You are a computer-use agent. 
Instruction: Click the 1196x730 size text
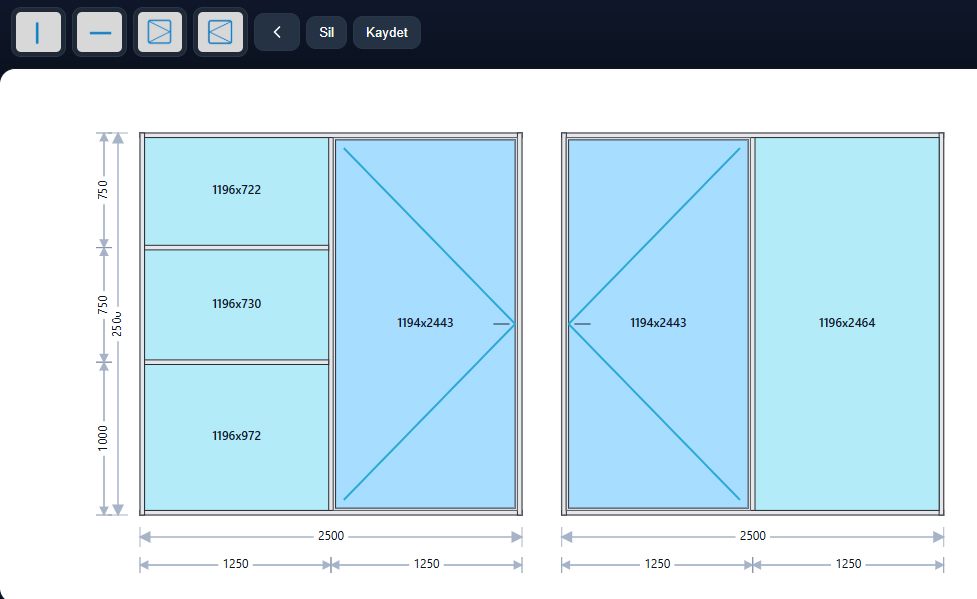tap(237, 304)
